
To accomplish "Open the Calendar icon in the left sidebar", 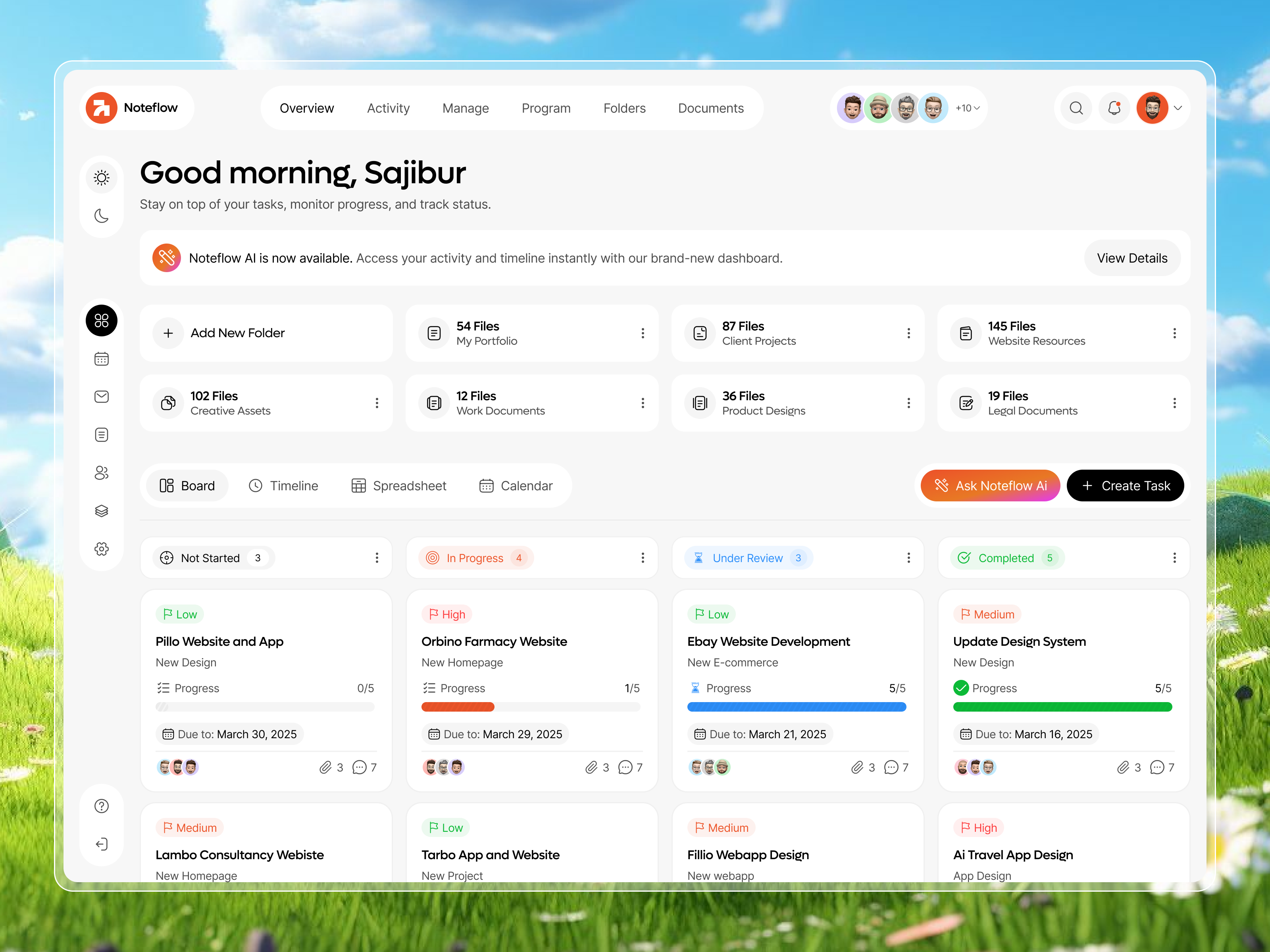I will coord(102,358).
